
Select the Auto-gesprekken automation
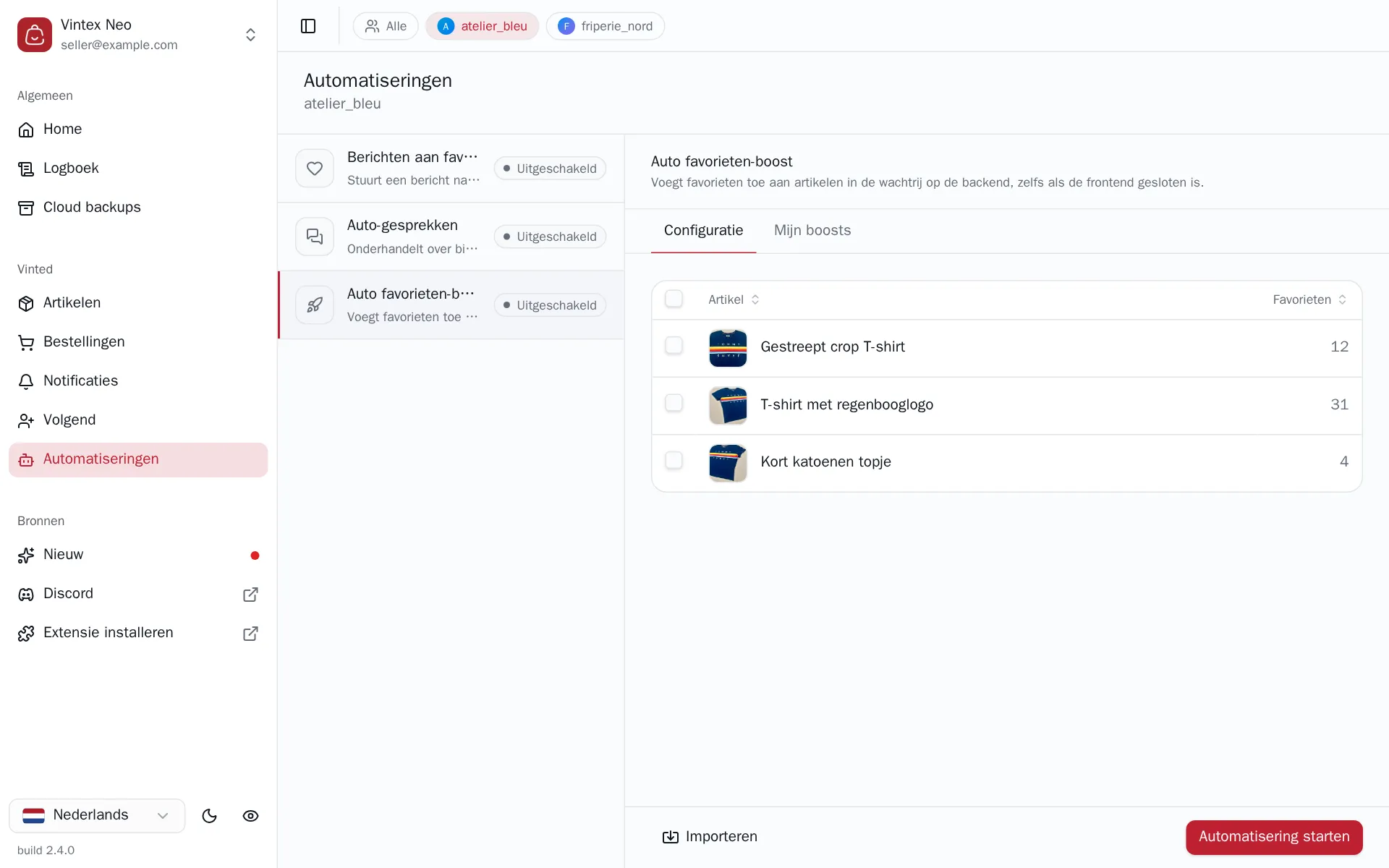point(451,237)
